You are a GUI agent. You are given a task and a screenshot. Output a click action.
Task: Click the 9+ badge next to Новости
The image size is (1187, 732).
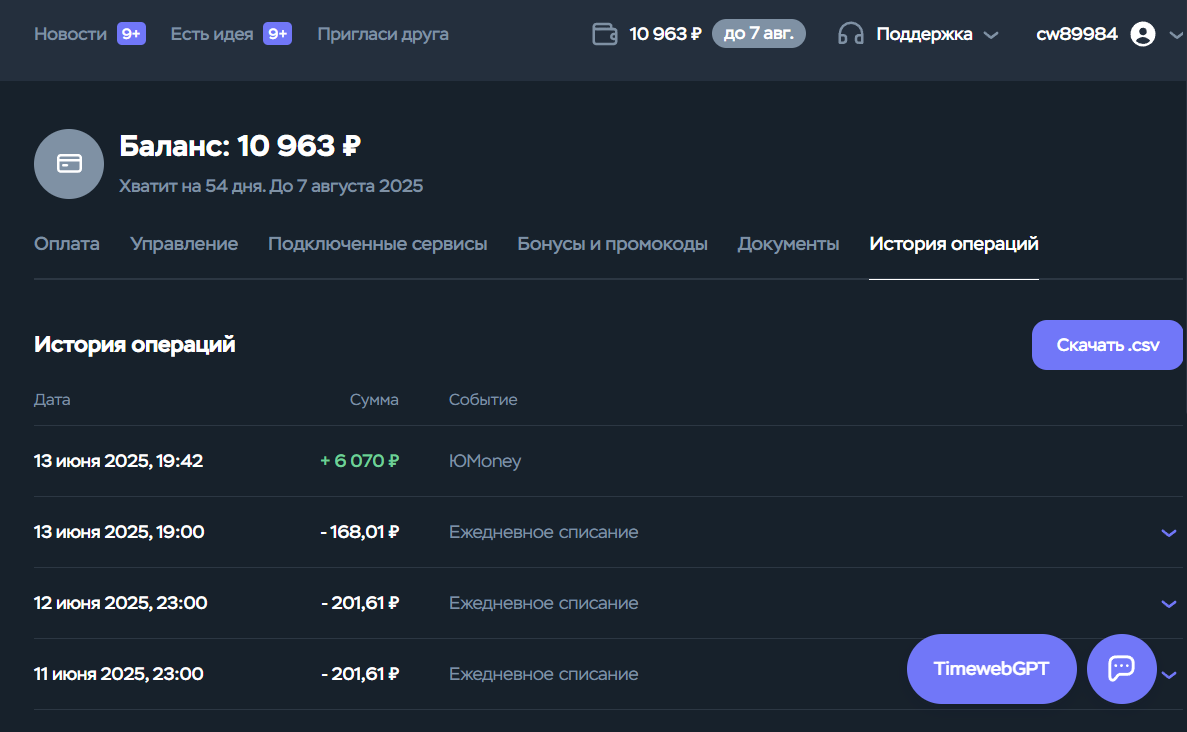(x=131, y=34)
